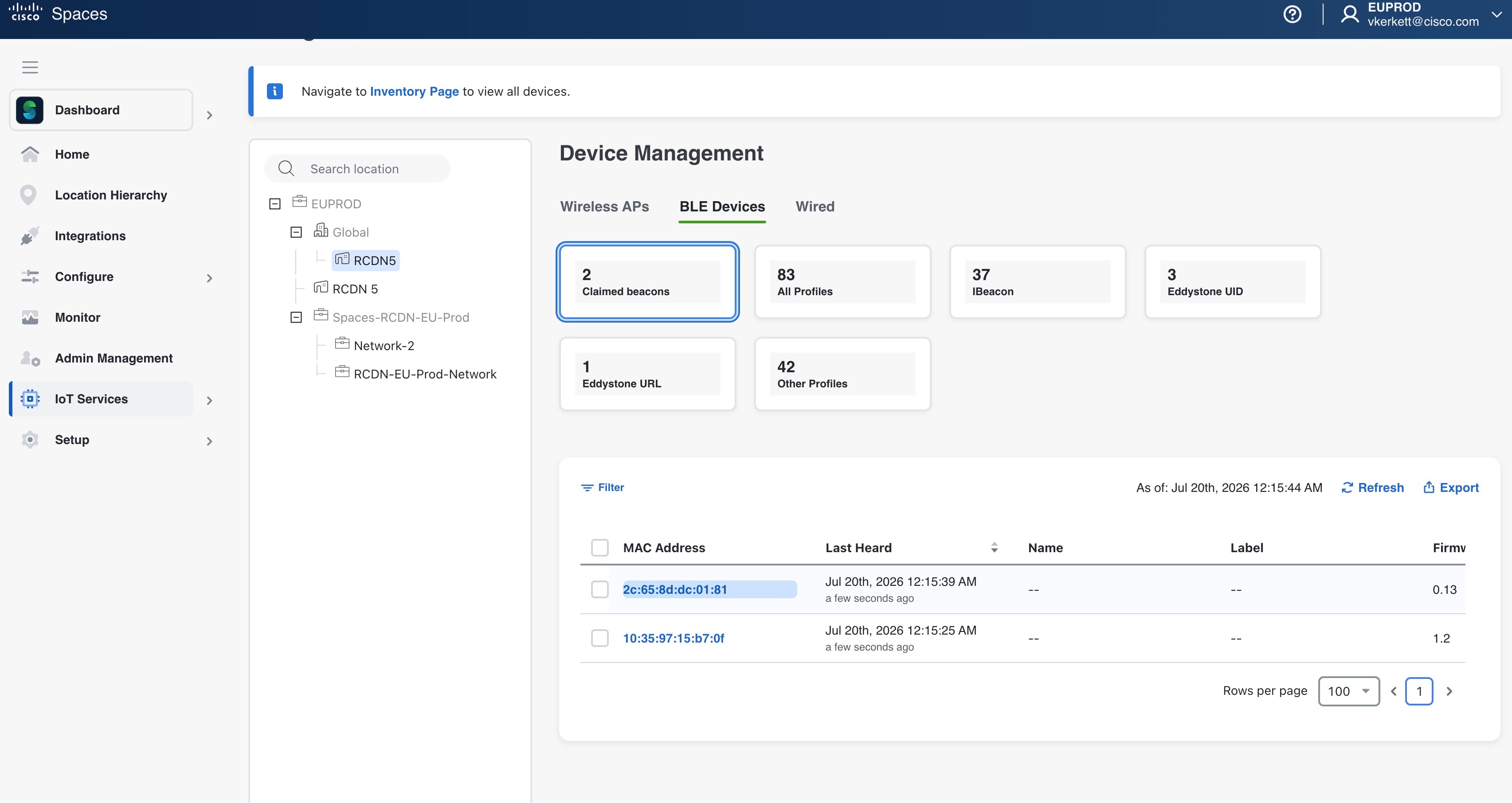Check the 10:35:97:15:b7:0f row checkbox
This screenshot has width=1512, height=803.
pos(599,638)
